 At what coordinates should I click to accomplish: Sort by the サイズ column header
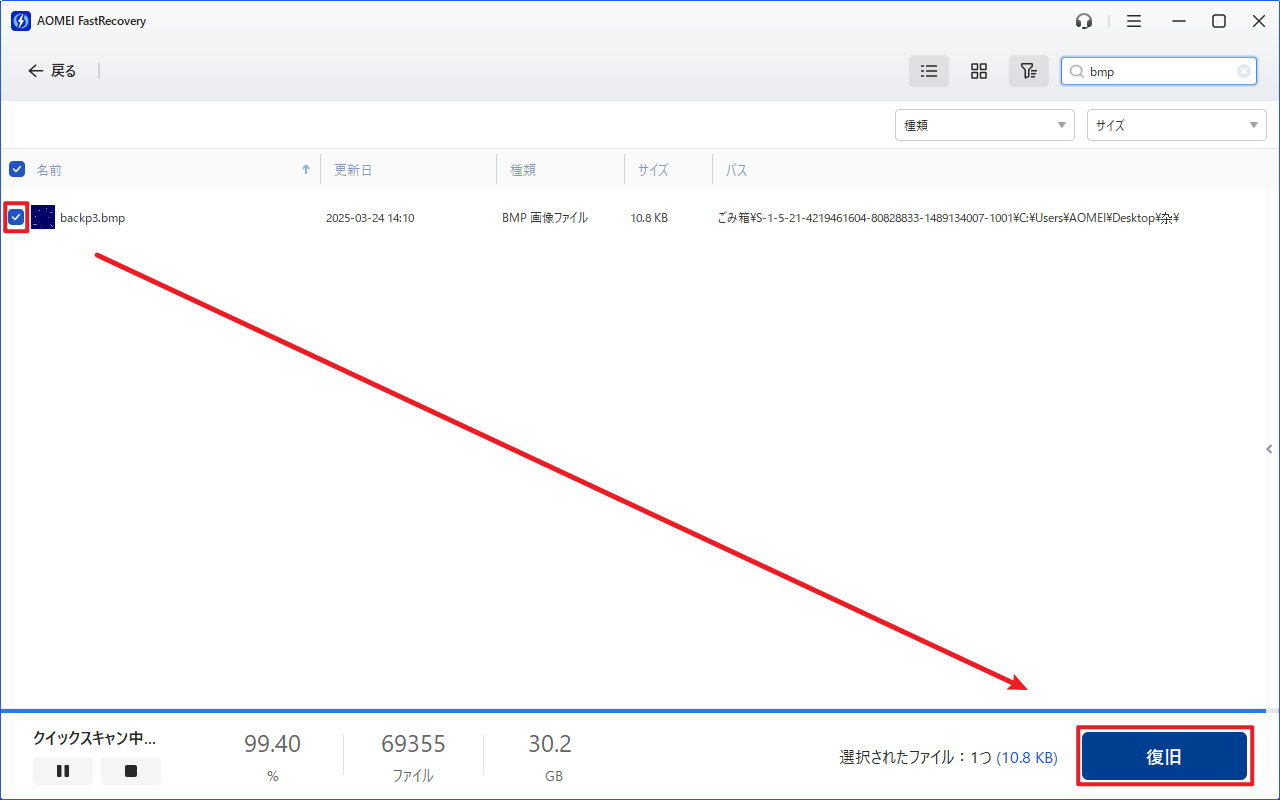tap(653, 170)
